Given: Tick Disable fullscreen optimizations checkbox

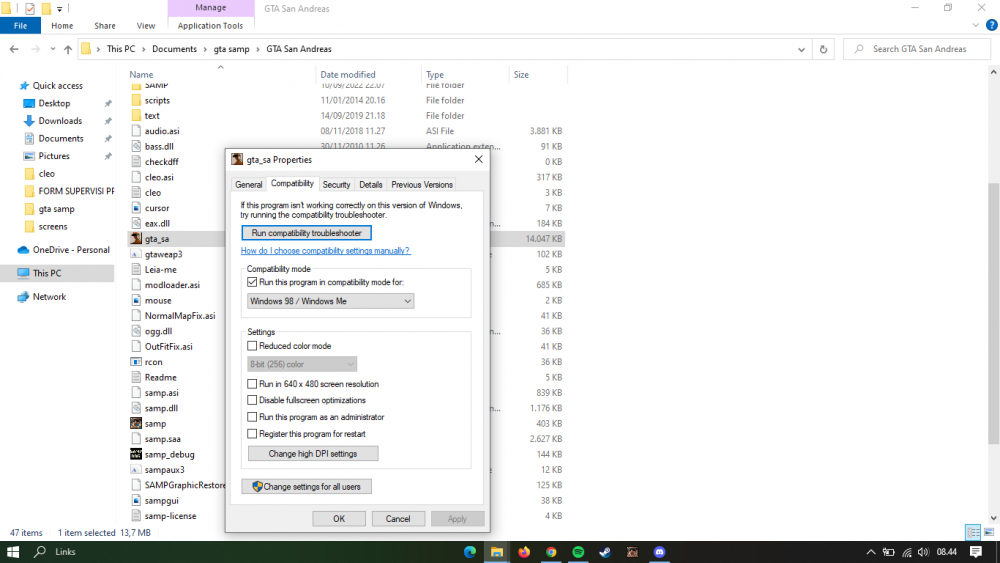Looking at the screenshot, I should 252,400.
